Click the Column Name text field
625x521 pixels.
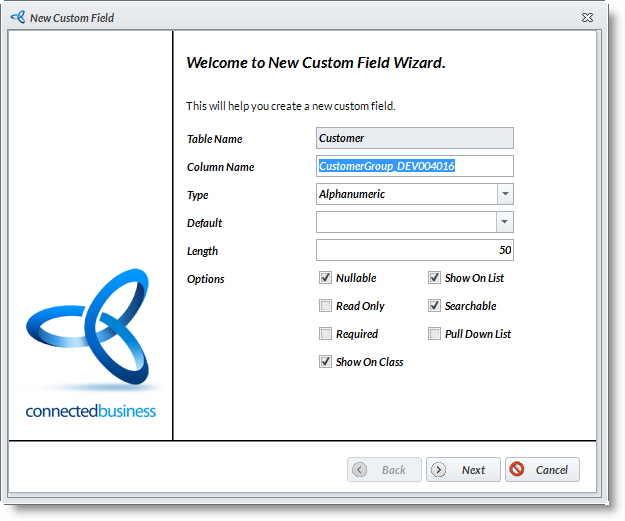point(414,166)
